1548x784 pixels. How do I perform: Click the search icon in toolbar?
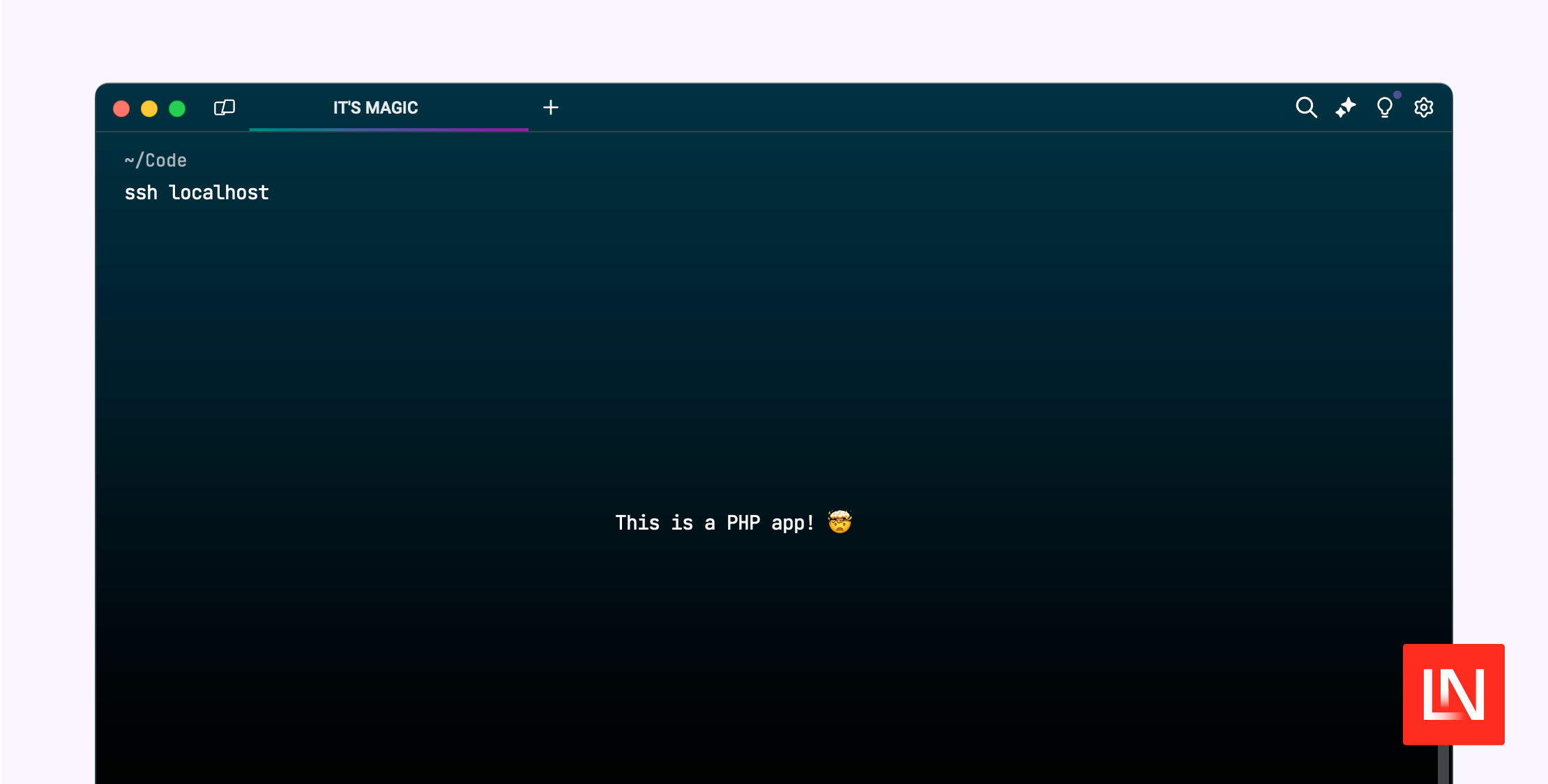[1305, 107]
